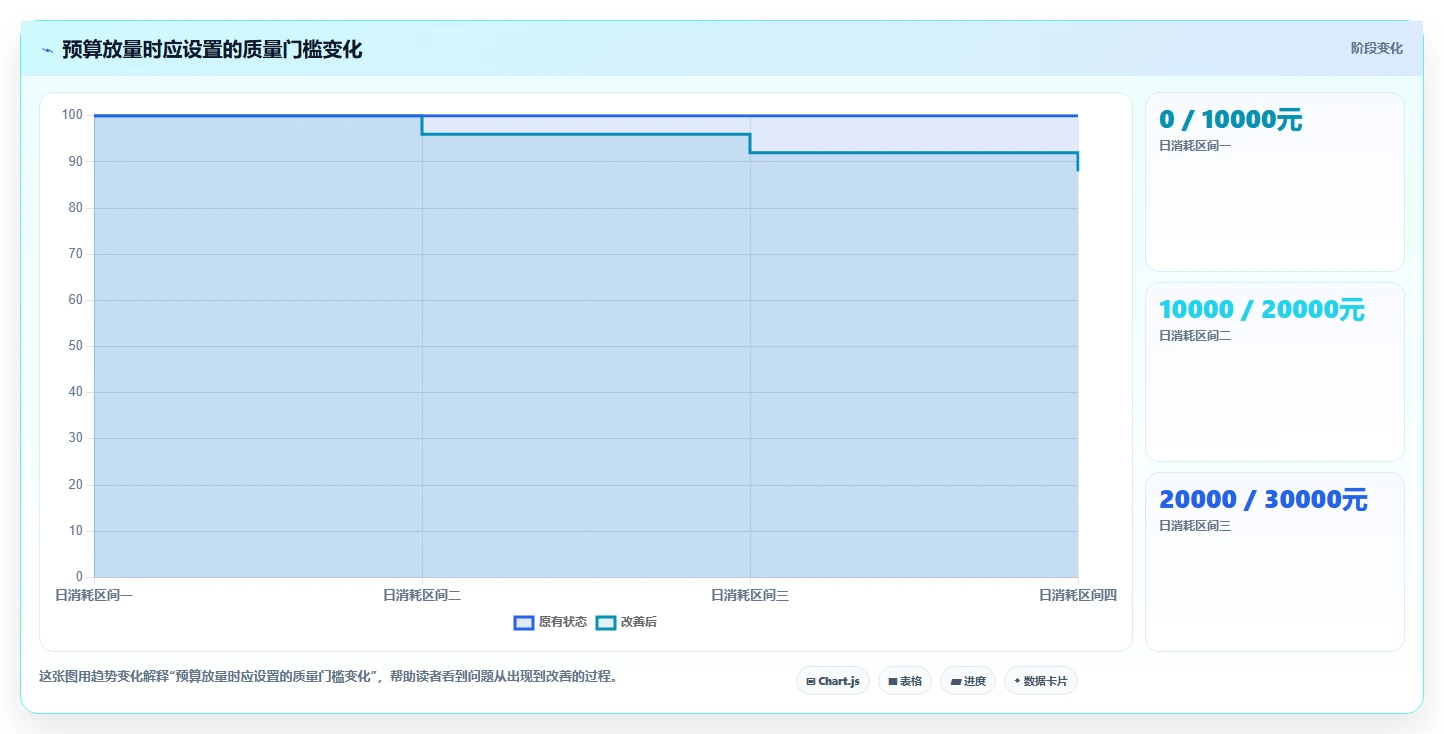Viewport: 1444px width, 734px height.
Task: Click the 0 tick on the y-axis
Action: 79,577
